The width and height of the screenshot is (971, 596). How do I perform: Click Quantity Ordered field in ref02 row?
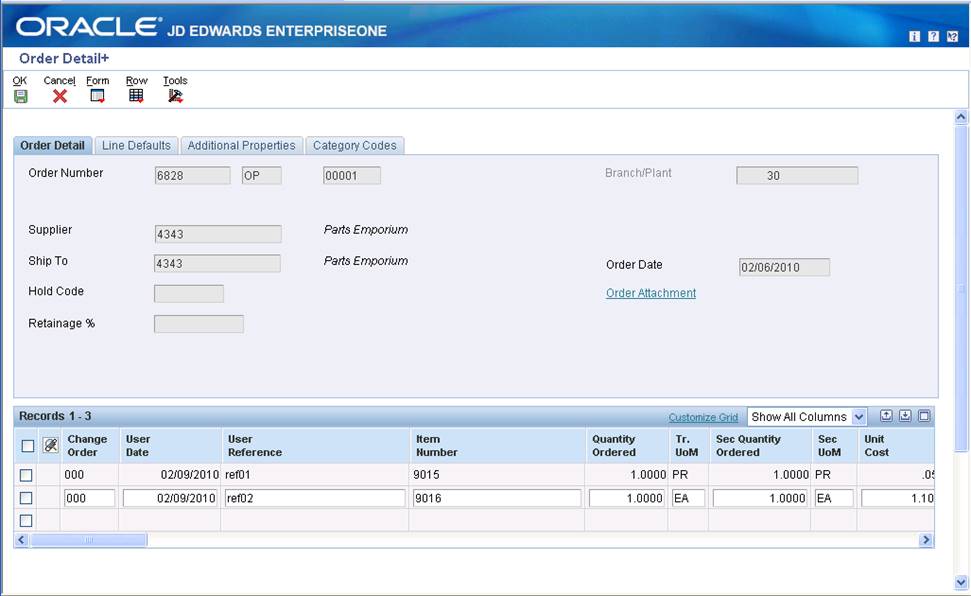pyautogui.click(x=627, y=498)
